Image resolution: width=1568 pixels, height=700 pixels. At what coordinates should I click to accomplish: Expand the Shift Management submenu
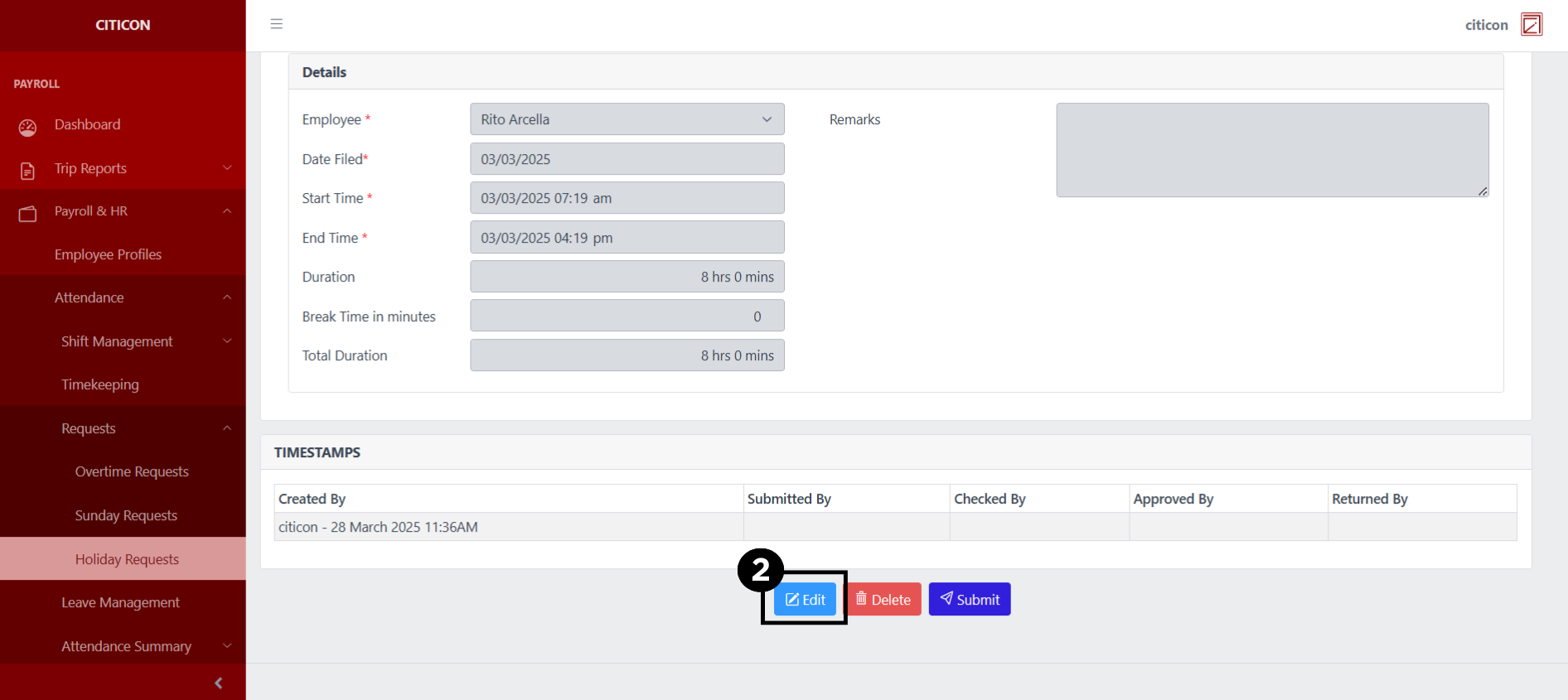coord(227,341)
